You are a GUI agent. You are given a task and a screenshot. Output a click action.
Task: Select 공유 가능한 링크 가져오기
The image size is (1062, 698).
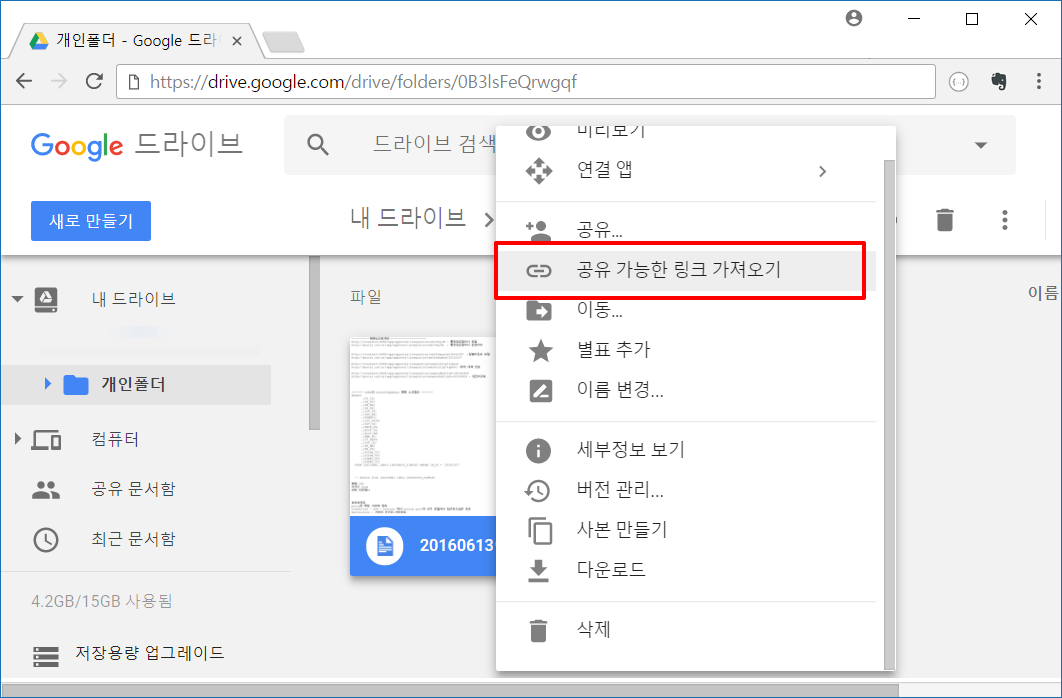(x=686, y=270)
